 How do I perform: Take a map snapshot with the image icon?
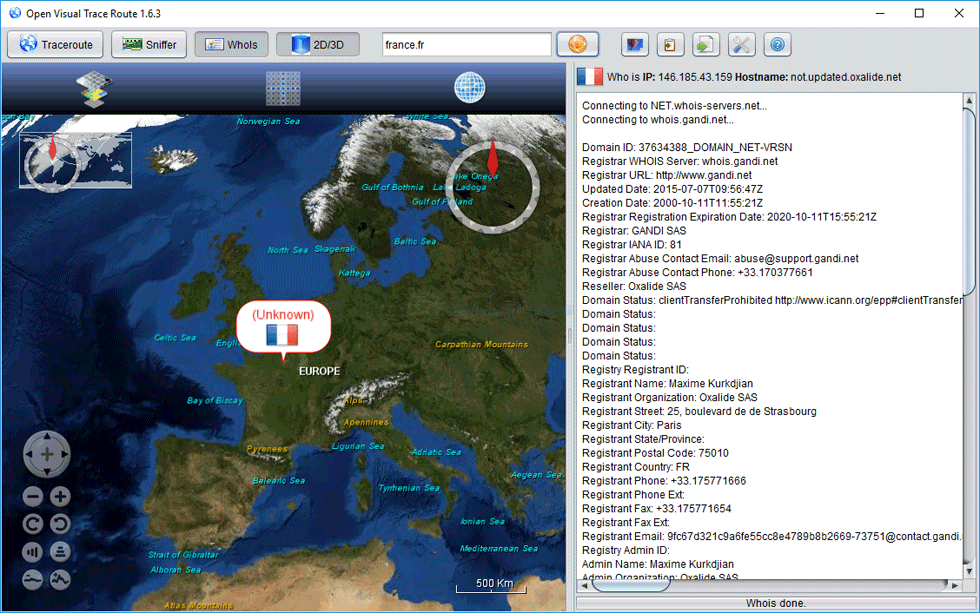point(634,44)
